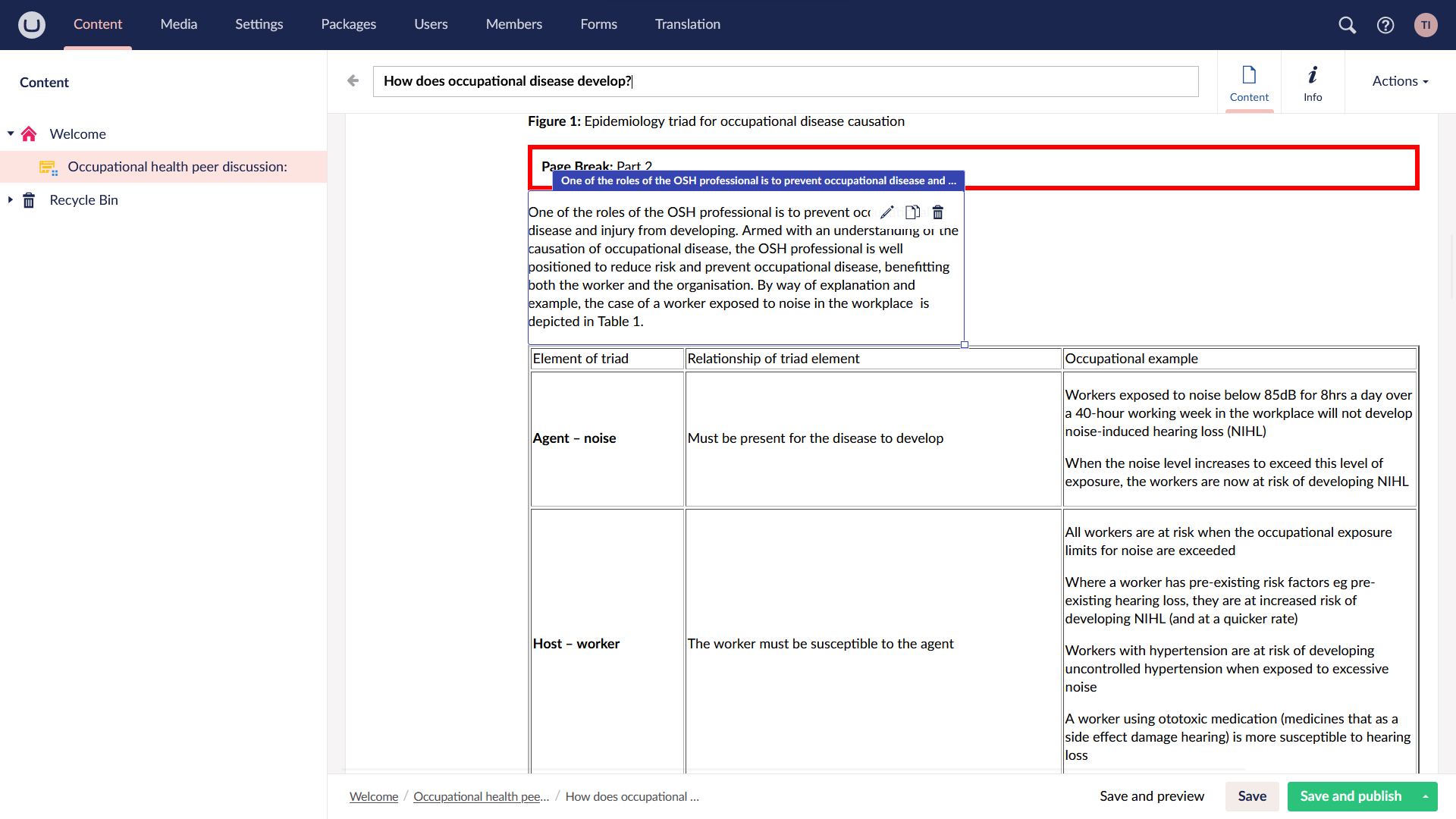The width and height of the screenshot is (1456, 819).
Task: Click the back arrow beside title
Action: 353,80
